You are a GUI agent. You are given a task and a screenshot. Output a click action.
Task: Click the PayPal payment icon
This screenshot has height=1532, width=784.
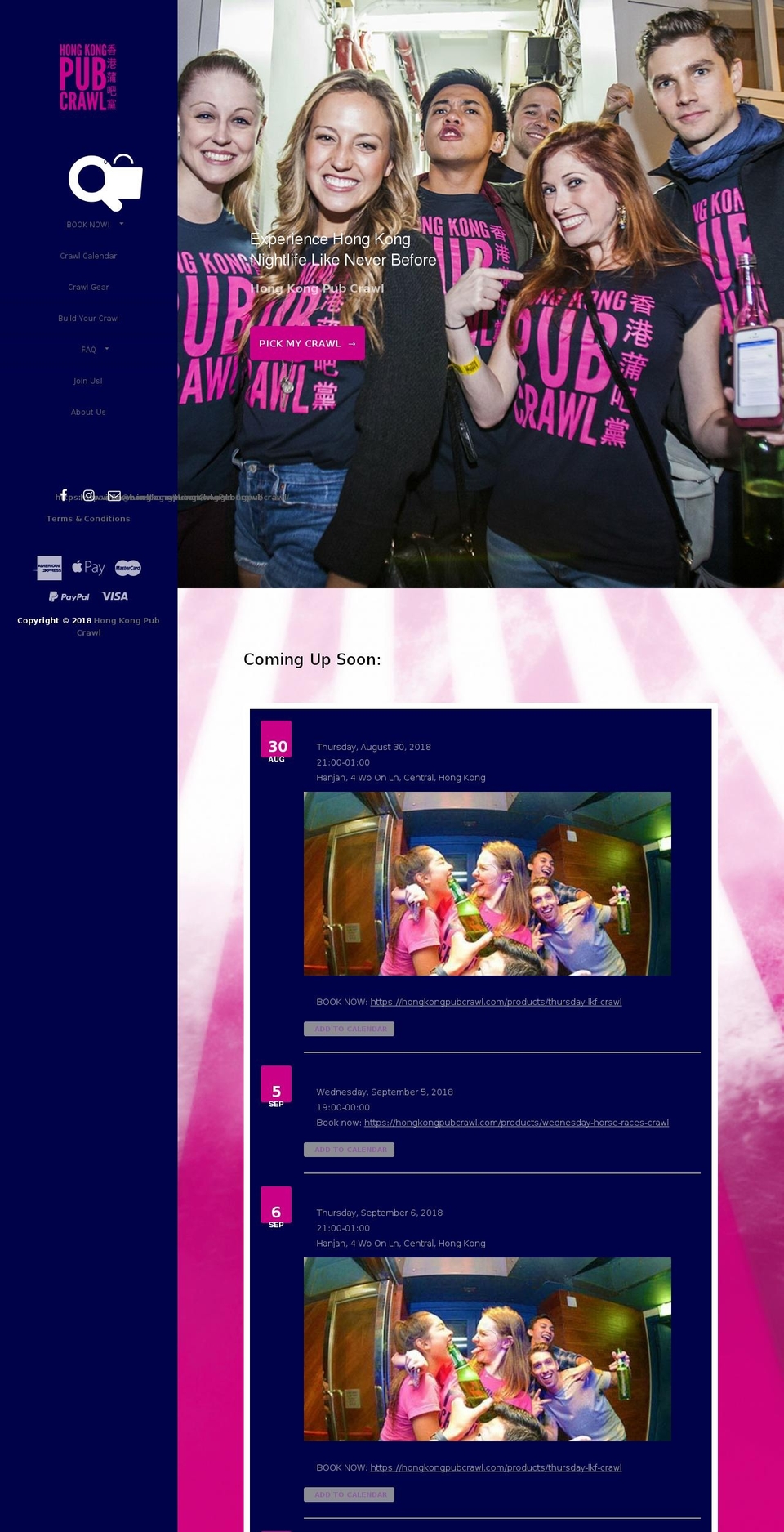69,596
